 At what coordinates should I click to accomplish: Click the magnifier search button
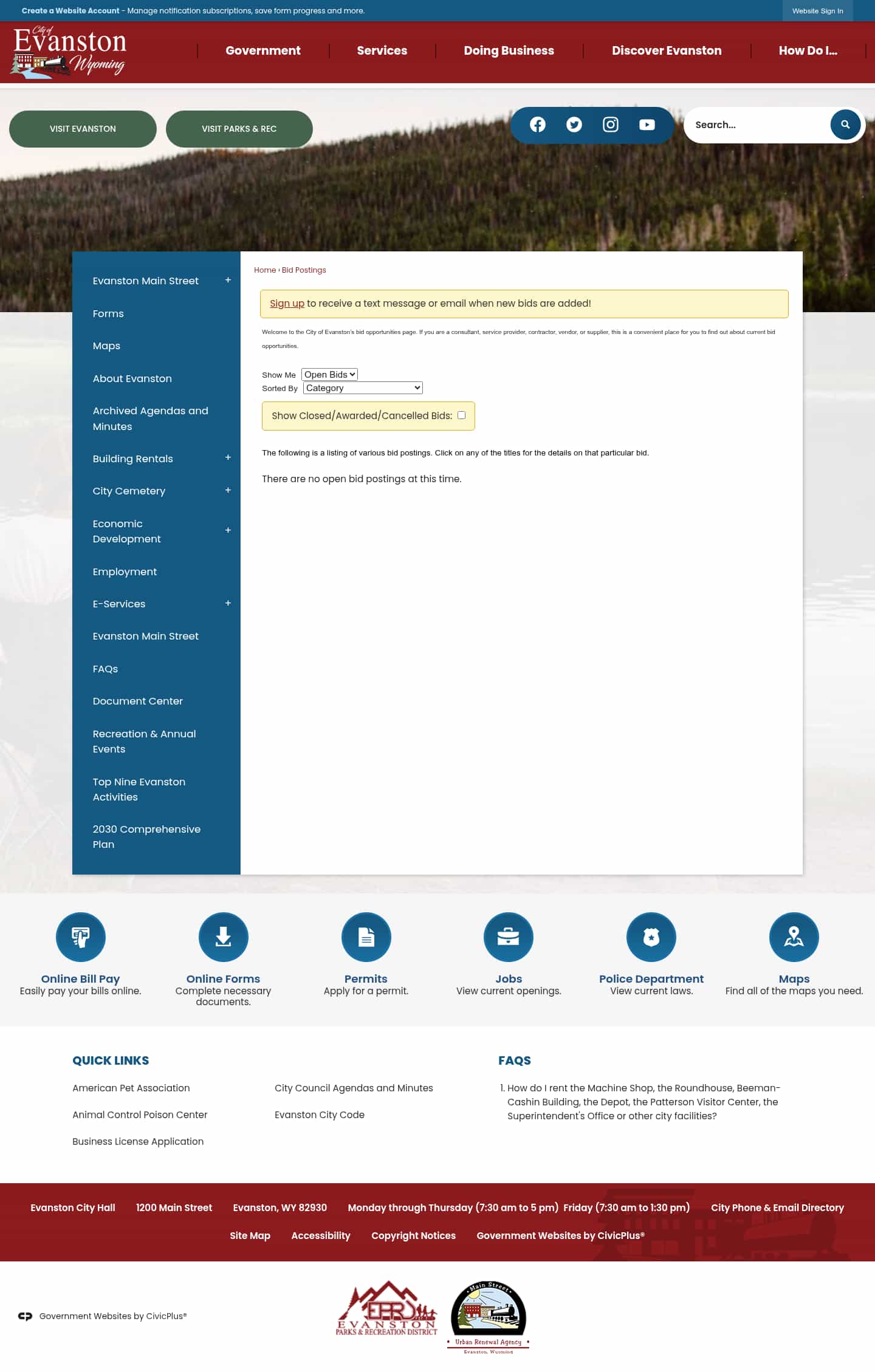coord(845,125)
